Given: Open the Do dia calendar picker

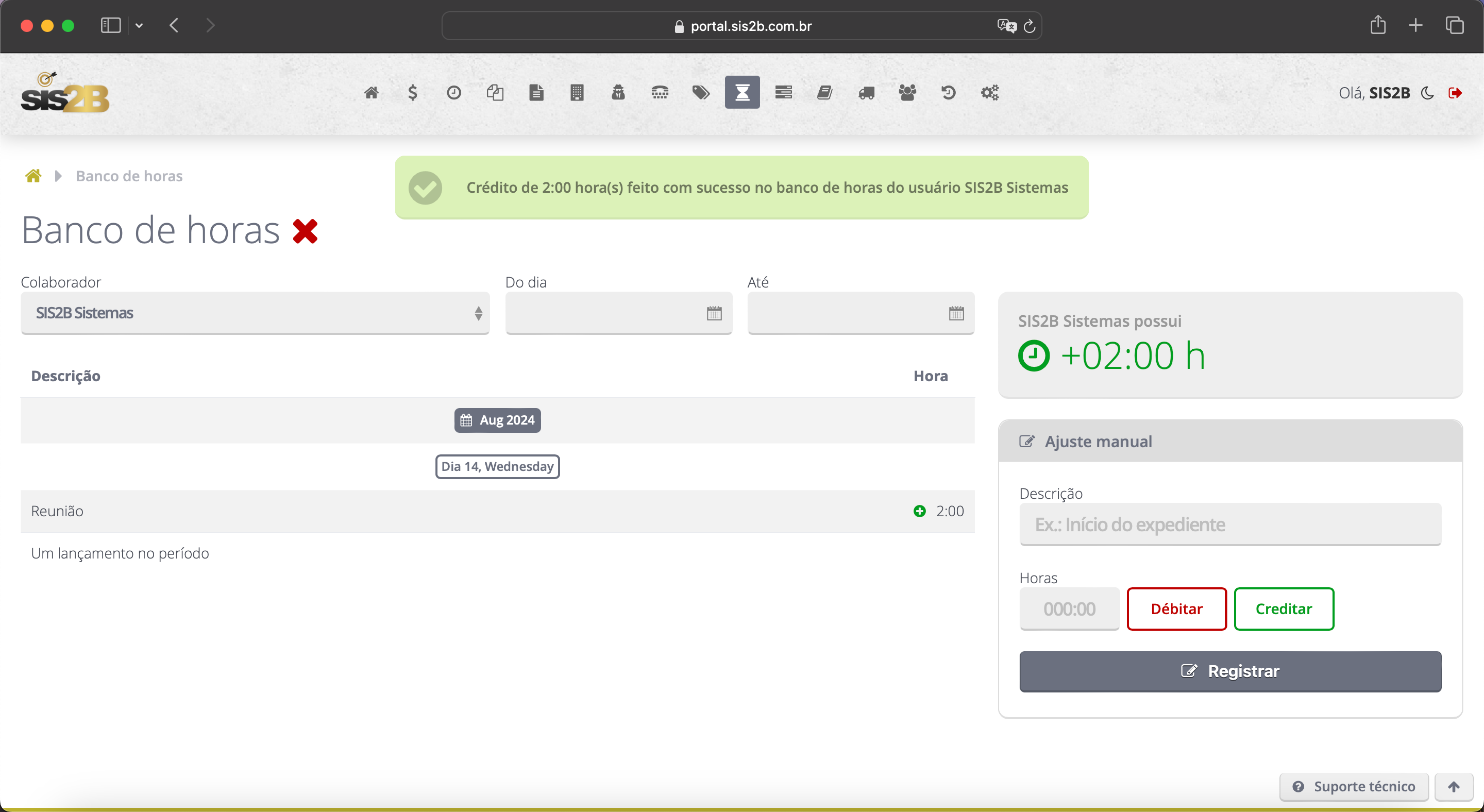Looking at the screenshot, I should (x=714, y=313).
